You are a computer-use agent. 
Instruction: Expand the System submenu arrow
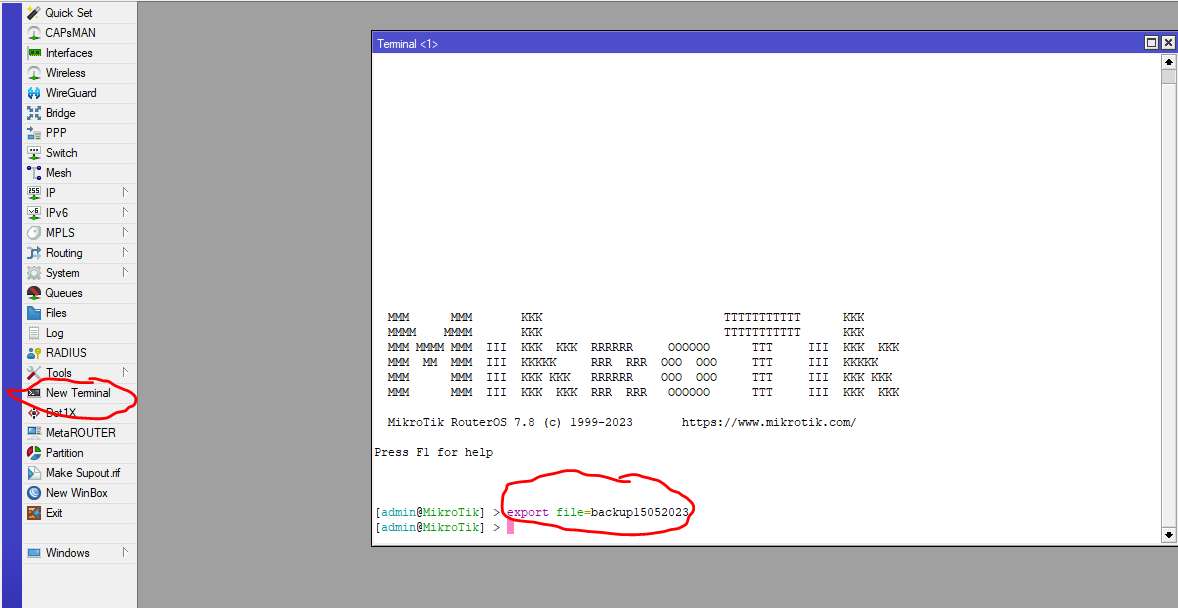(x=125, y=272)
